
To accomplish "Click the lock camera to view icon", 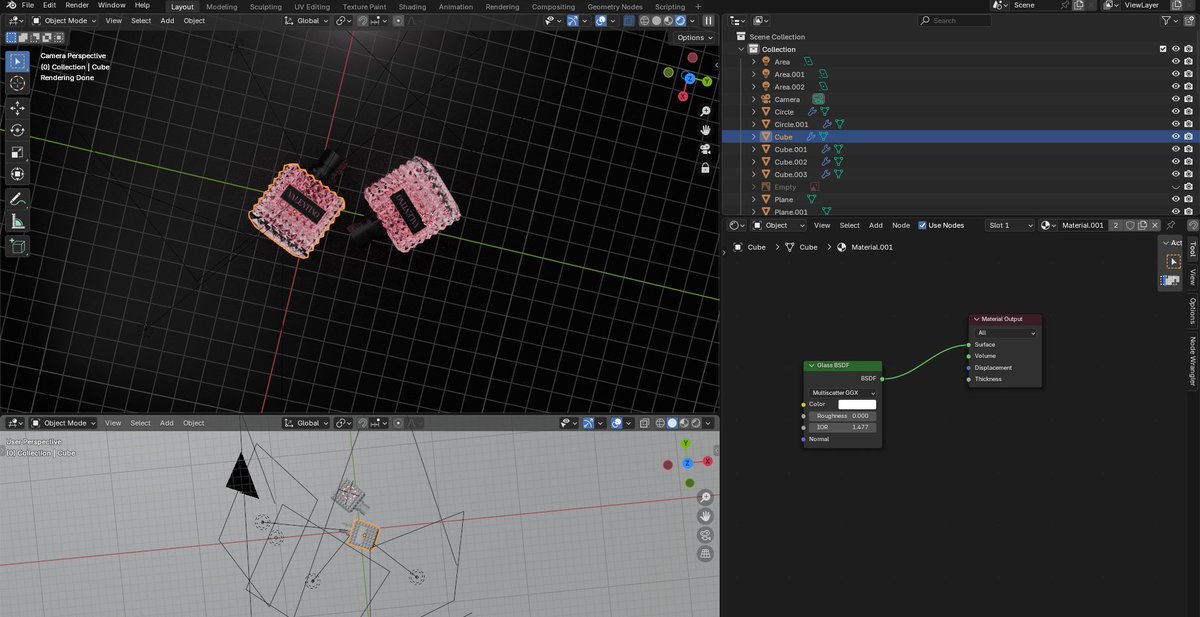I will [x=705, y=168].
